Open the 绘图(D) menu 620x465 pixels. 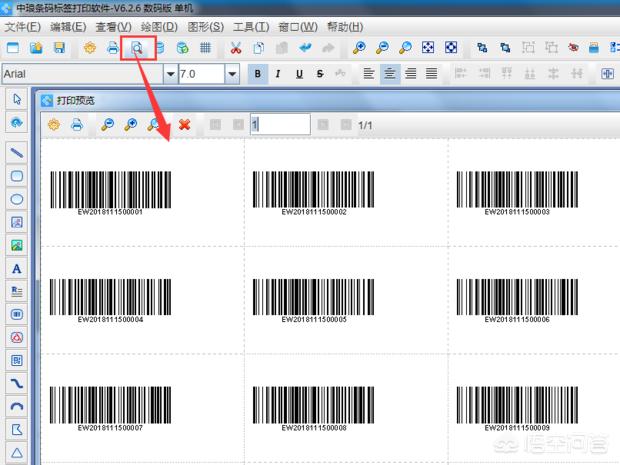pos(159,27)
